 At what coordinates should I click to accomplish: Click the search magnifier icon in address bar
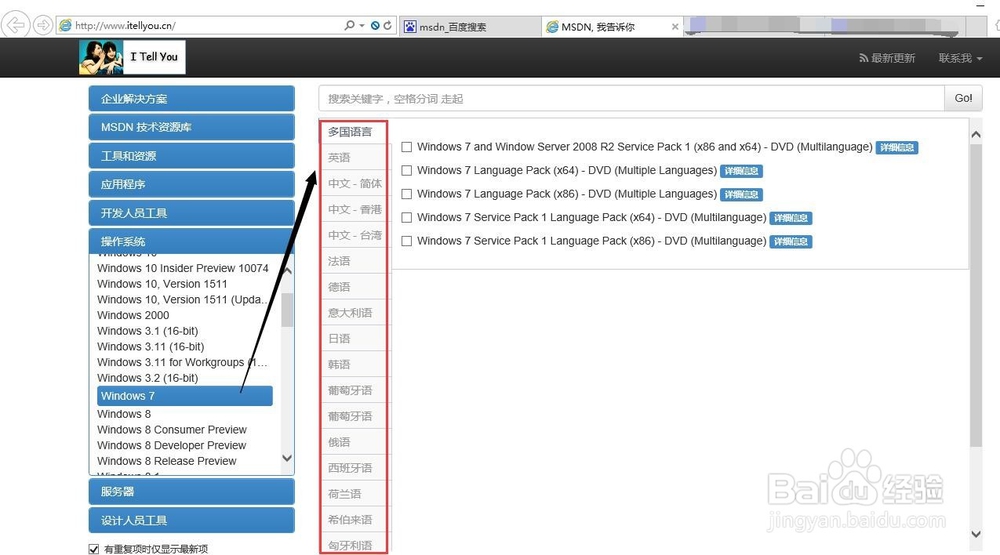coord(349,26)
